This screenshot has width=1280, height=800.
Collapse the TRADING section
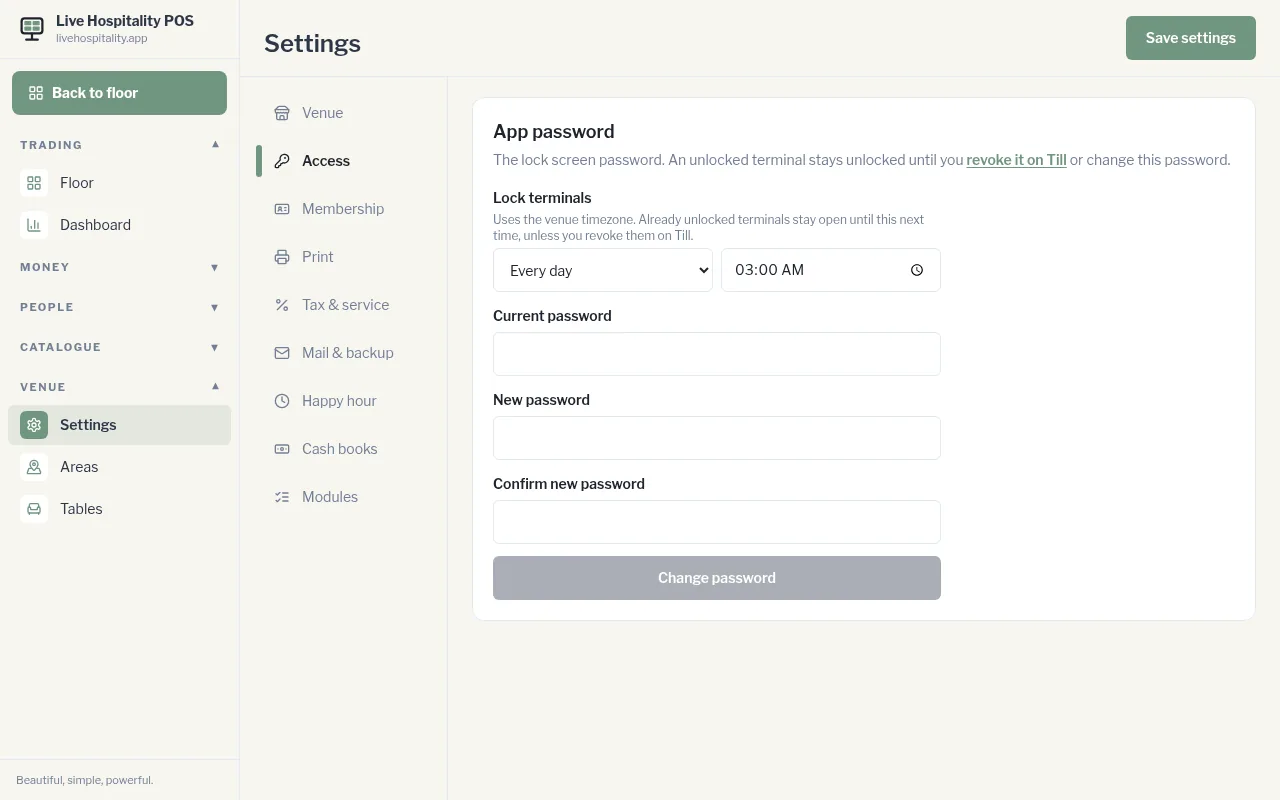tap(119, 145)
